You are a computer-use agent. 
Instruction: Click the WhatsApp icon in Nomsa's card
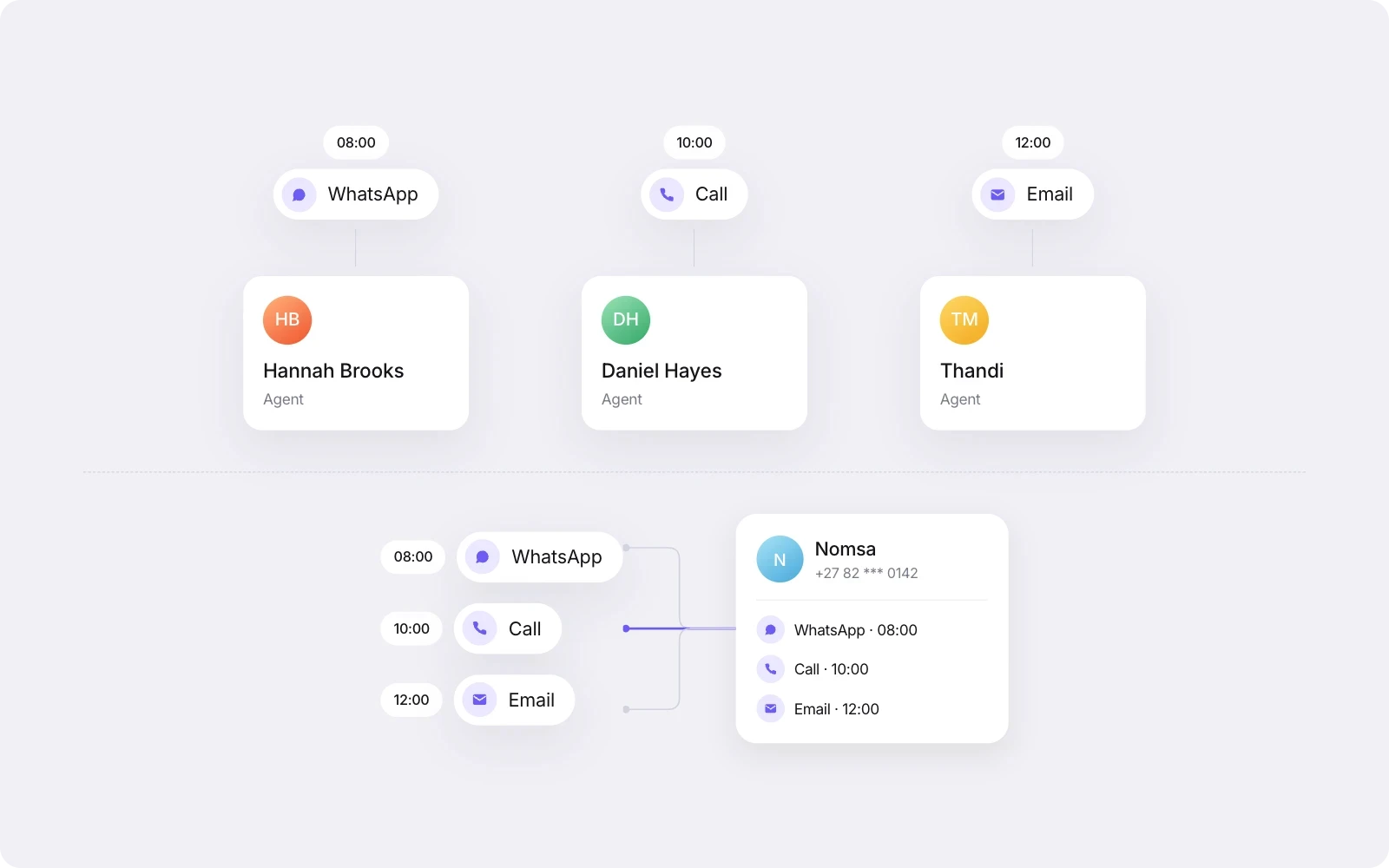[x=770, y=629]
